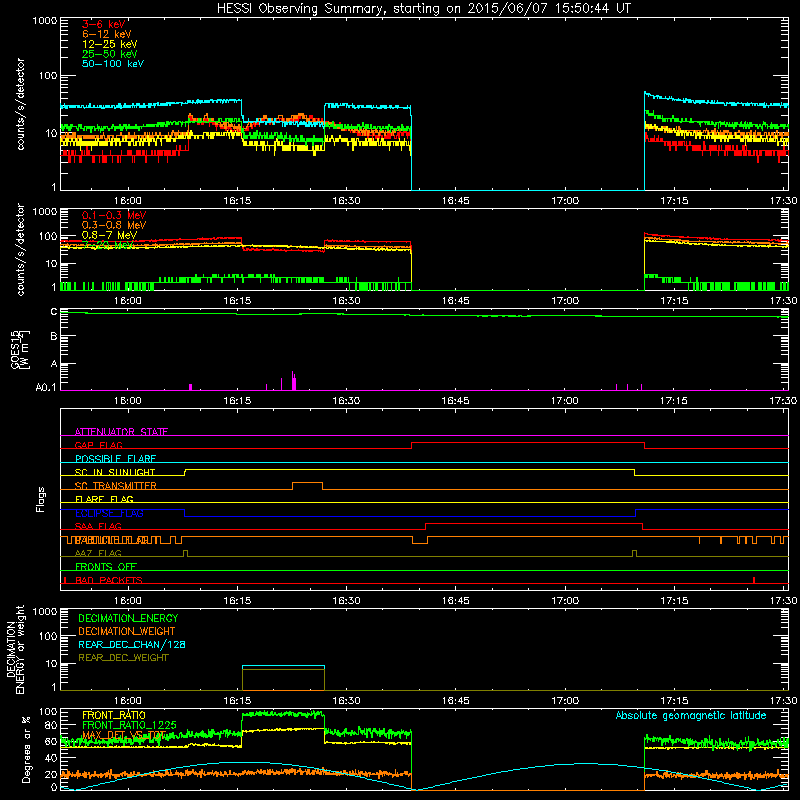This screenshot has height=800, width=800.
Task: Click the yellow 0.8-7 MeV legend label
Action: point(110,235)
